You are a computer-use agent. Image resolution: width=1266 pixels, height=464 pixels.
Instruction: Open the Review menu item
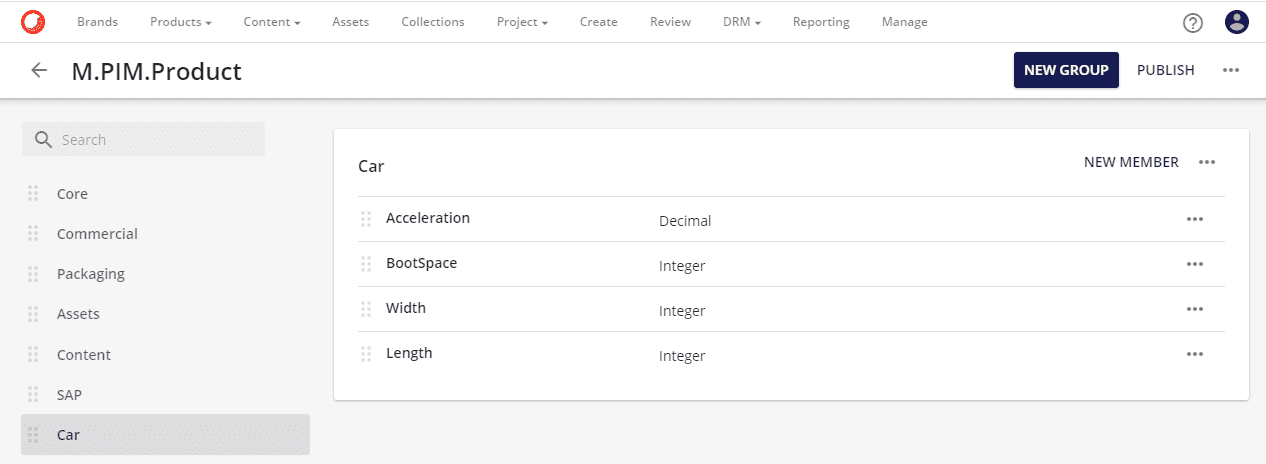pyautogui.click(x=670, y=22)
